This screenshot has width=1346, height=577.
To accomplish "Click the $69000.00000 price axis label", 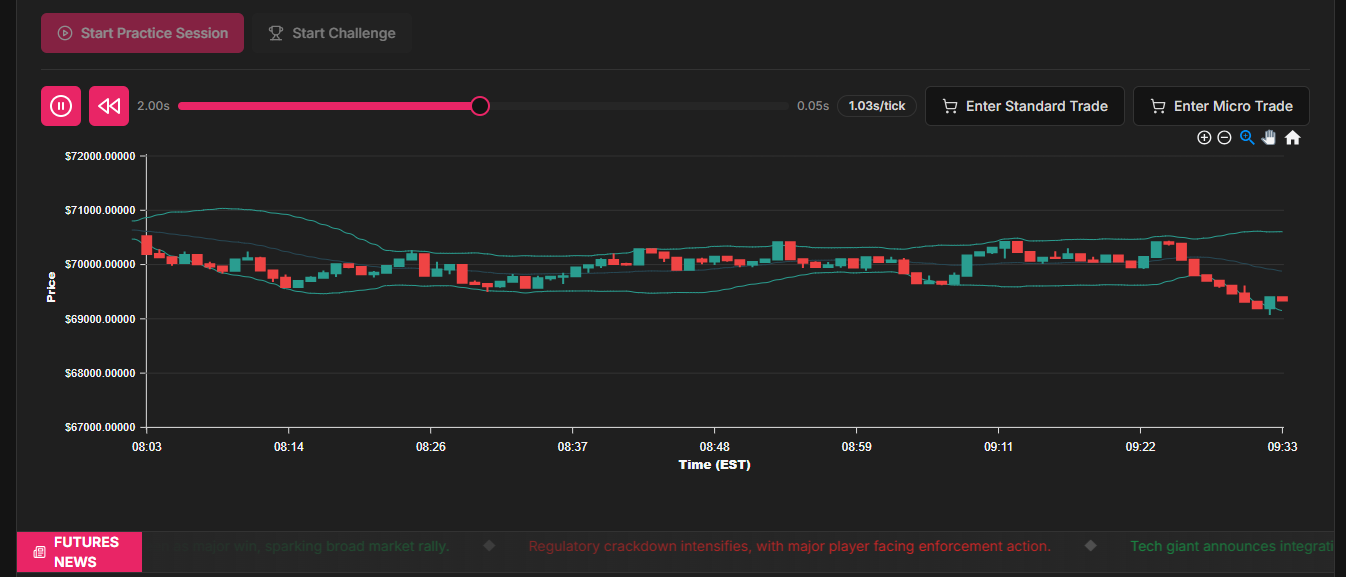I will [x=100, y=319].
